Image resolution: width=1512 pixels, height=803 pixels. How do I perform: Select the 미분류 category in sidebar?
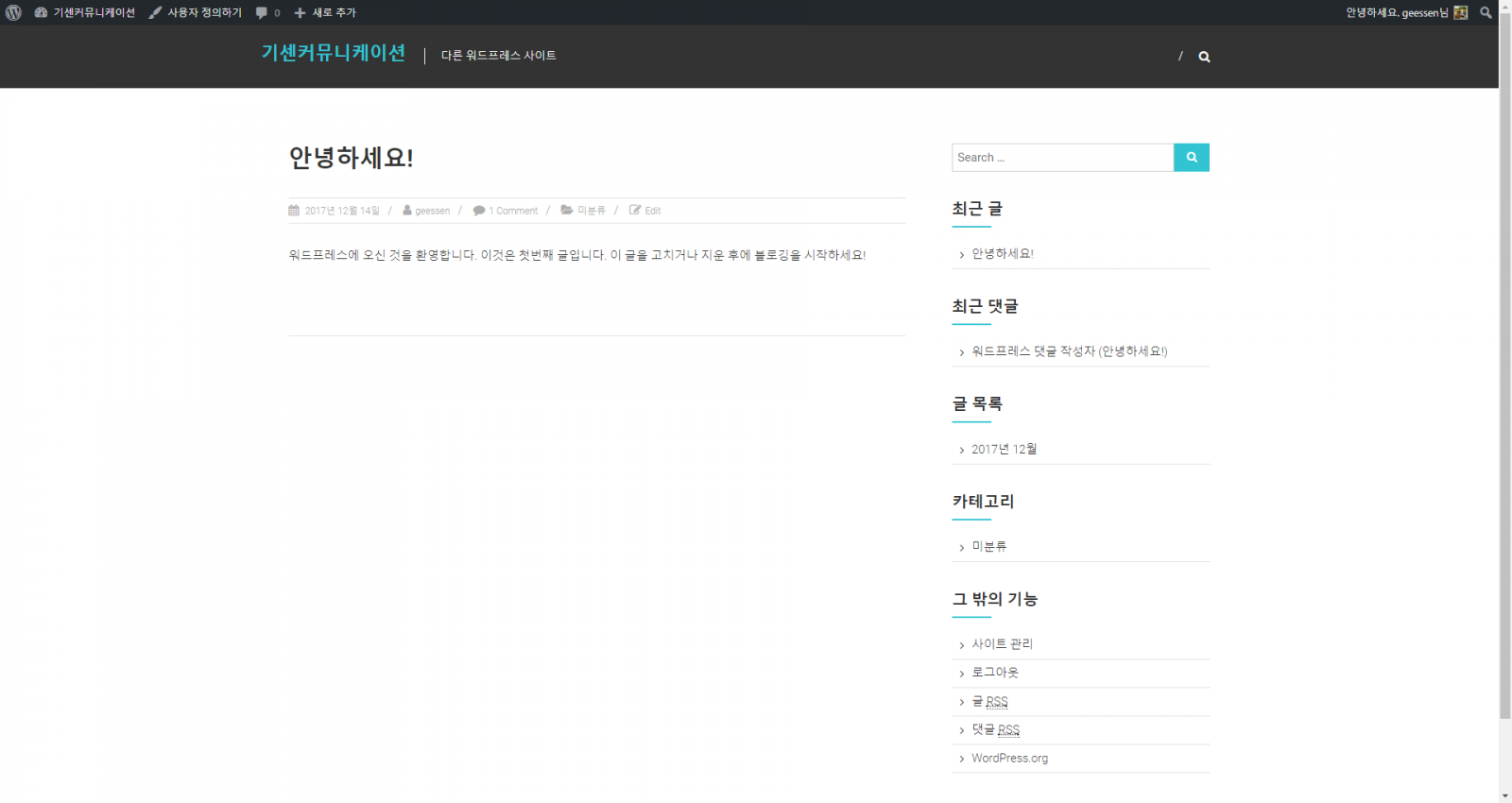pos(988,546)
